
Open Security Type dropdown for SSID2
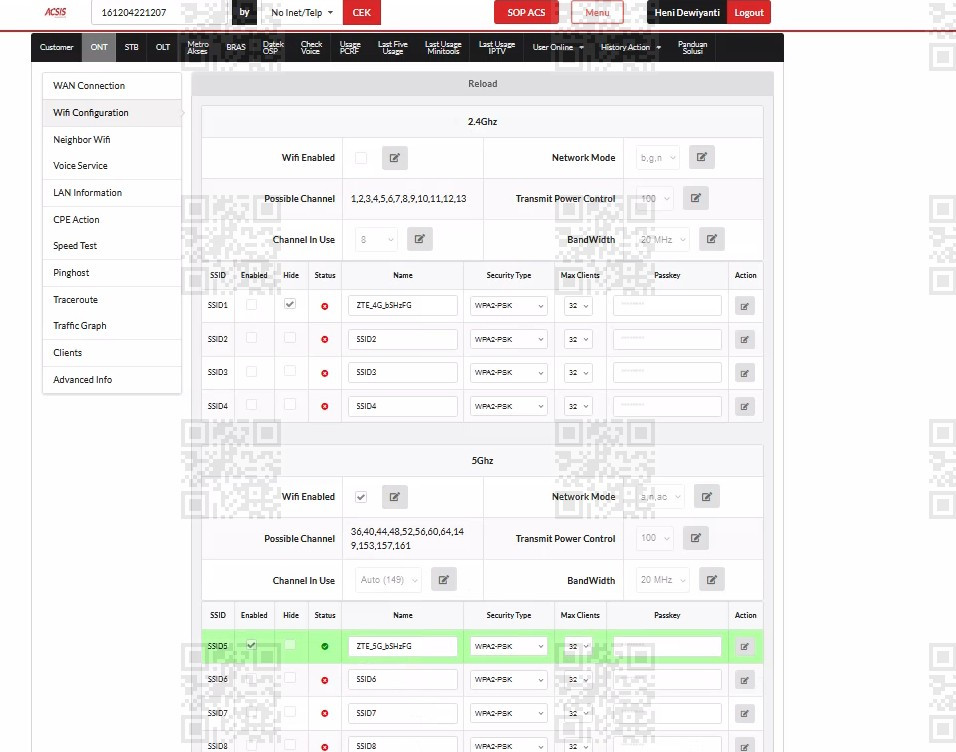508,339
